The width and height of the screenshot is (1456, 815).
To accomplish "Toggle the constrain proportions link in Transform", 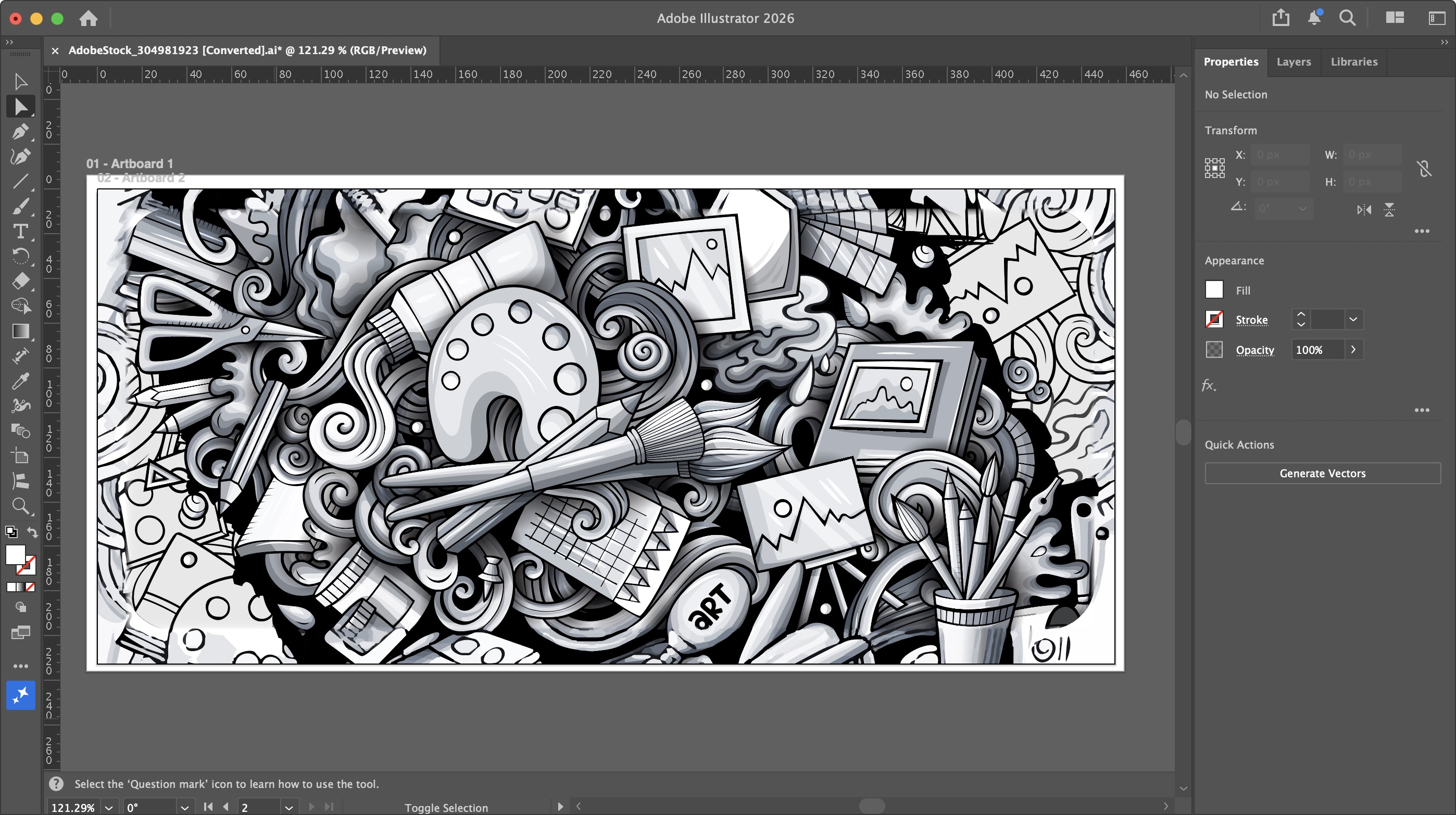I will click(1424, 168).
